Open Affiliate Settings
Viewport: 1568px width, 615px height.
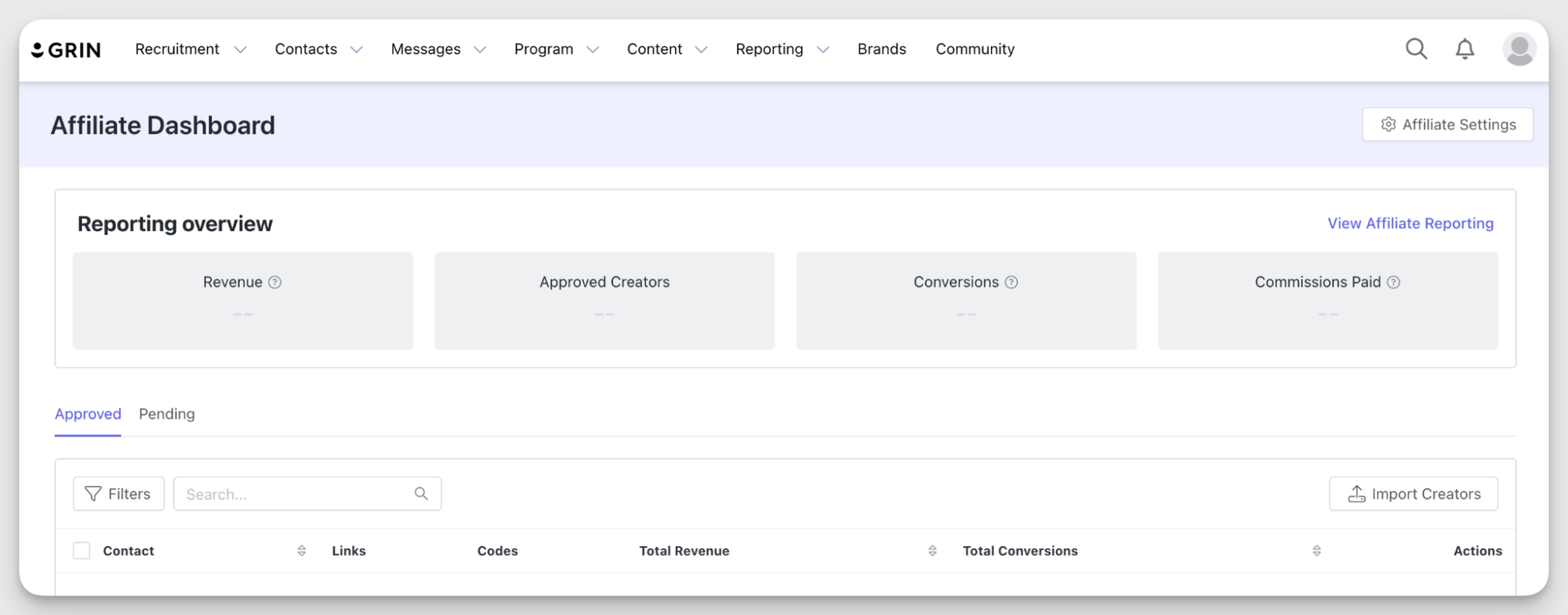[1447, 125]
